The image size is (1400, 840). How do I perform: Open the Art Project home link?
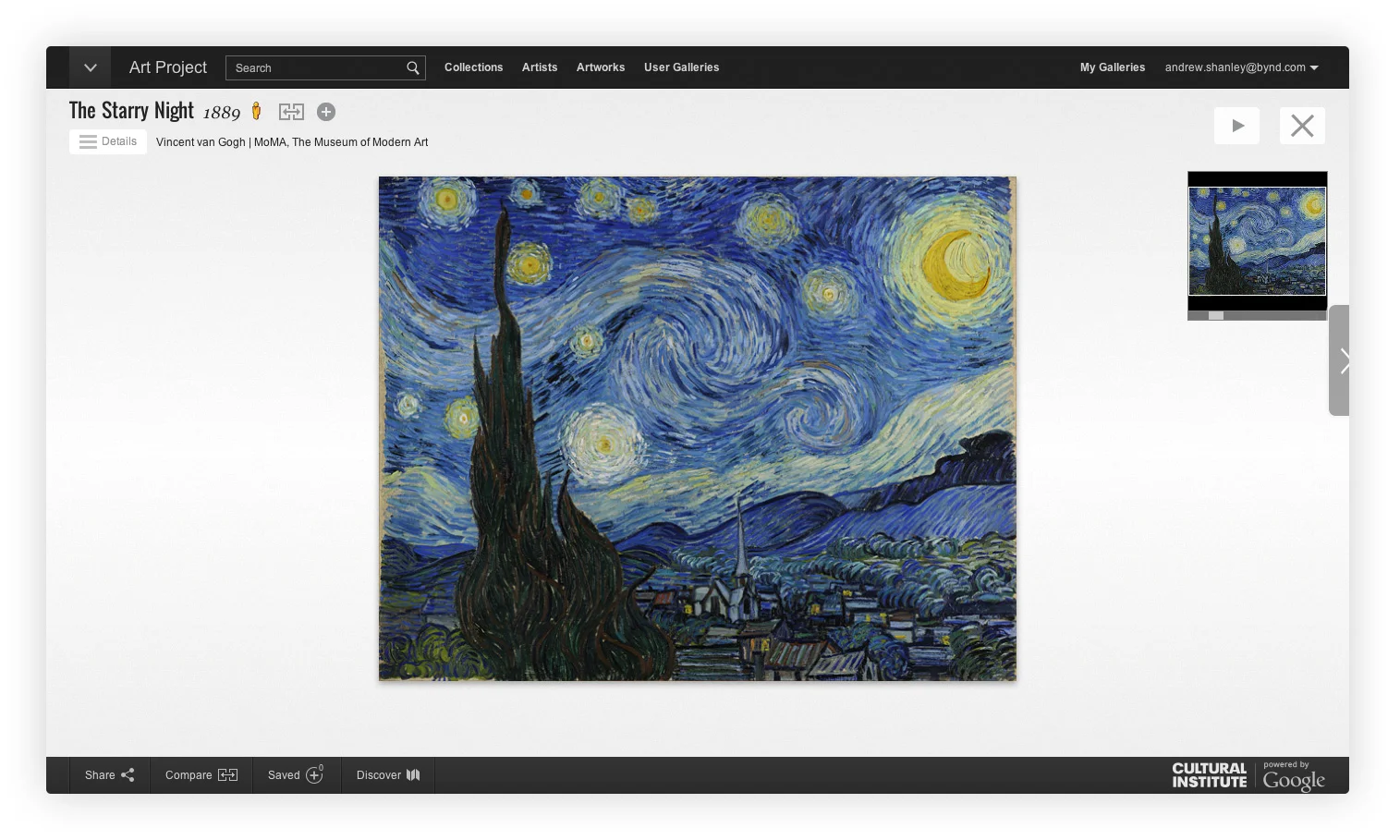point(168,67)
